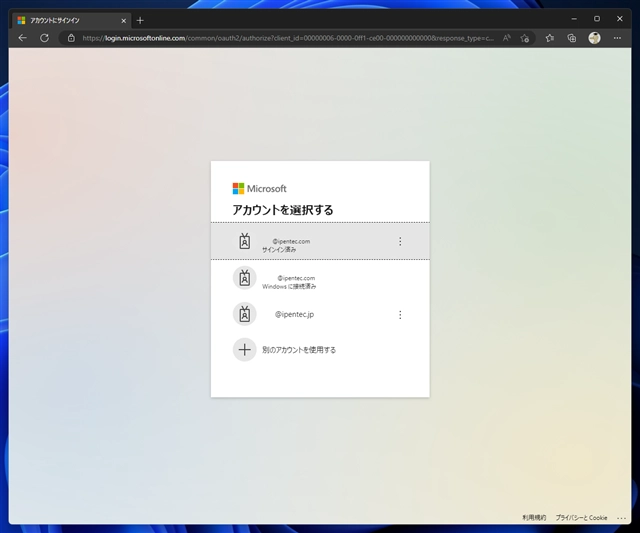640x533 pixels.
Task: Click the サインイン済み status text
Action: (279, 250)
